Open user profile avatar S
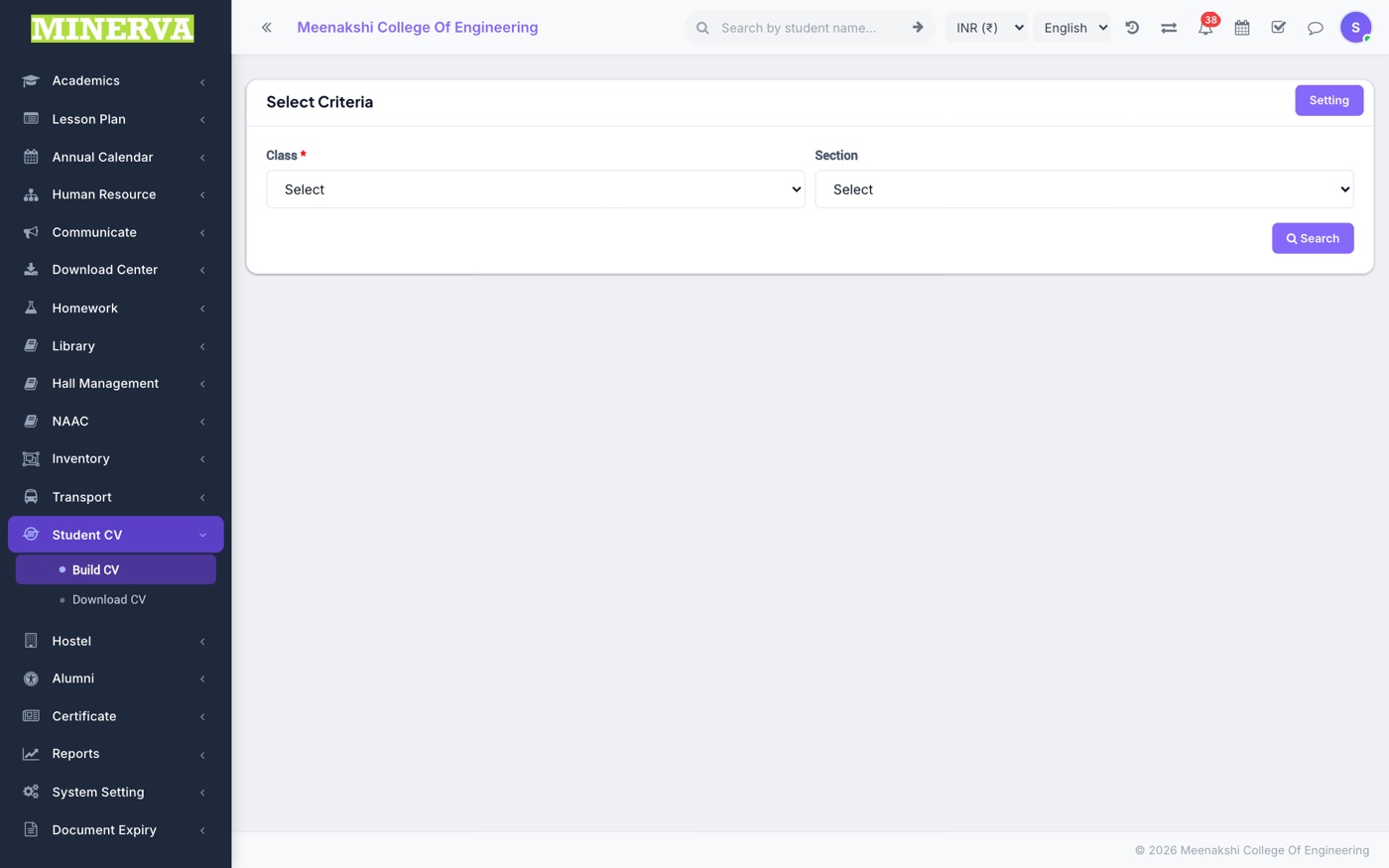The height and width of the screenshot is (868, 1389). pyautogui.click(x=1355, y=28)
